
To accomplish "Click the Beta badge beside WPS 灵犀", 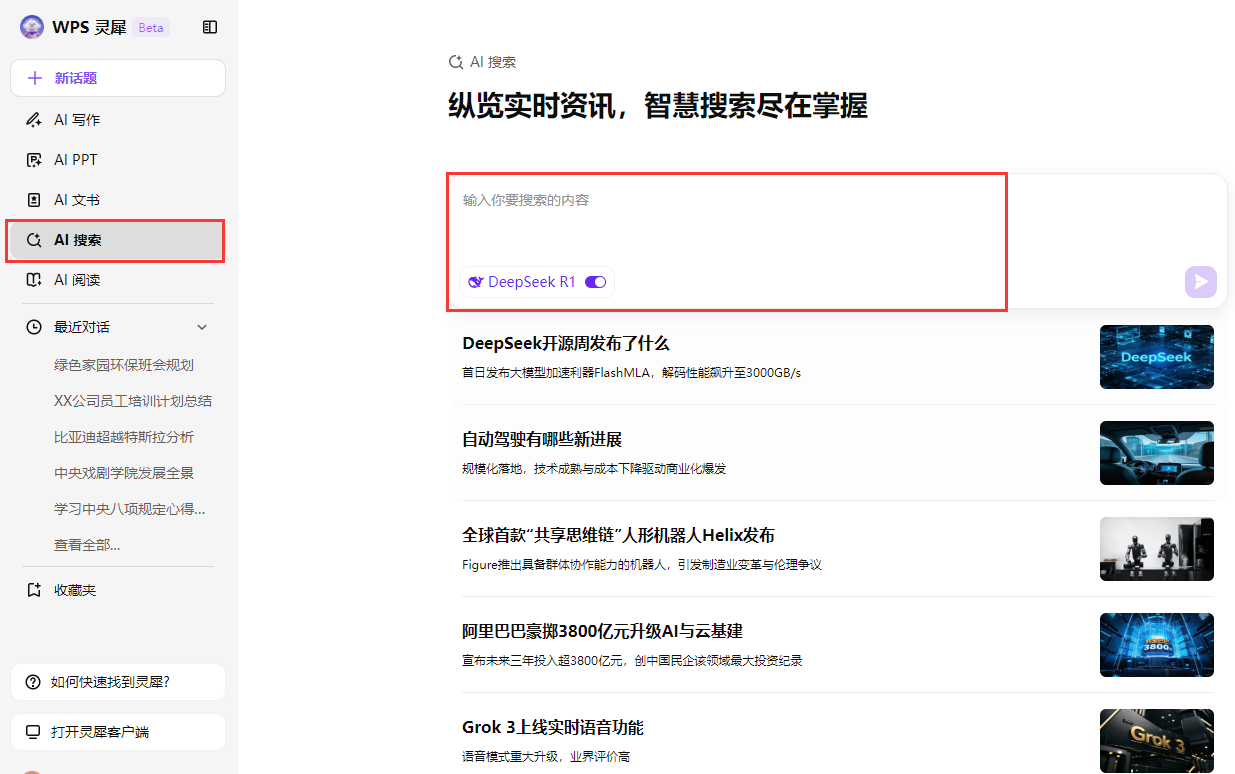I will (x=151, y=28).
